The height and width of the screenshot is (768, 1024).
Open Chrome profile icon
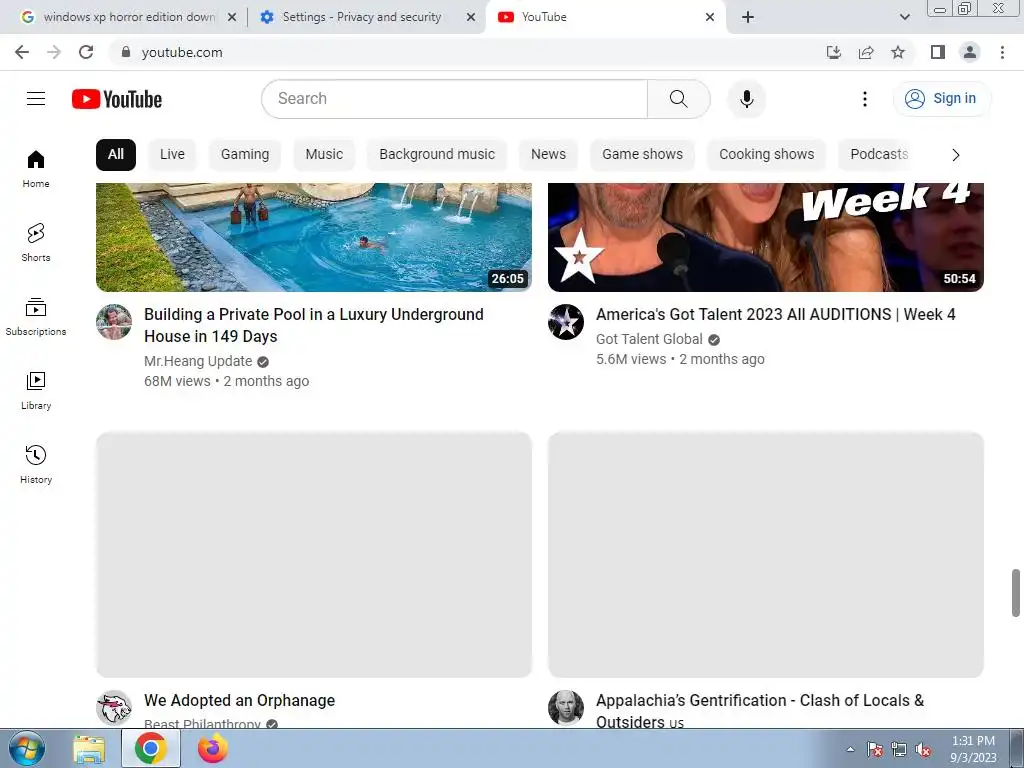pyautogui.click(x=970, y=52)
